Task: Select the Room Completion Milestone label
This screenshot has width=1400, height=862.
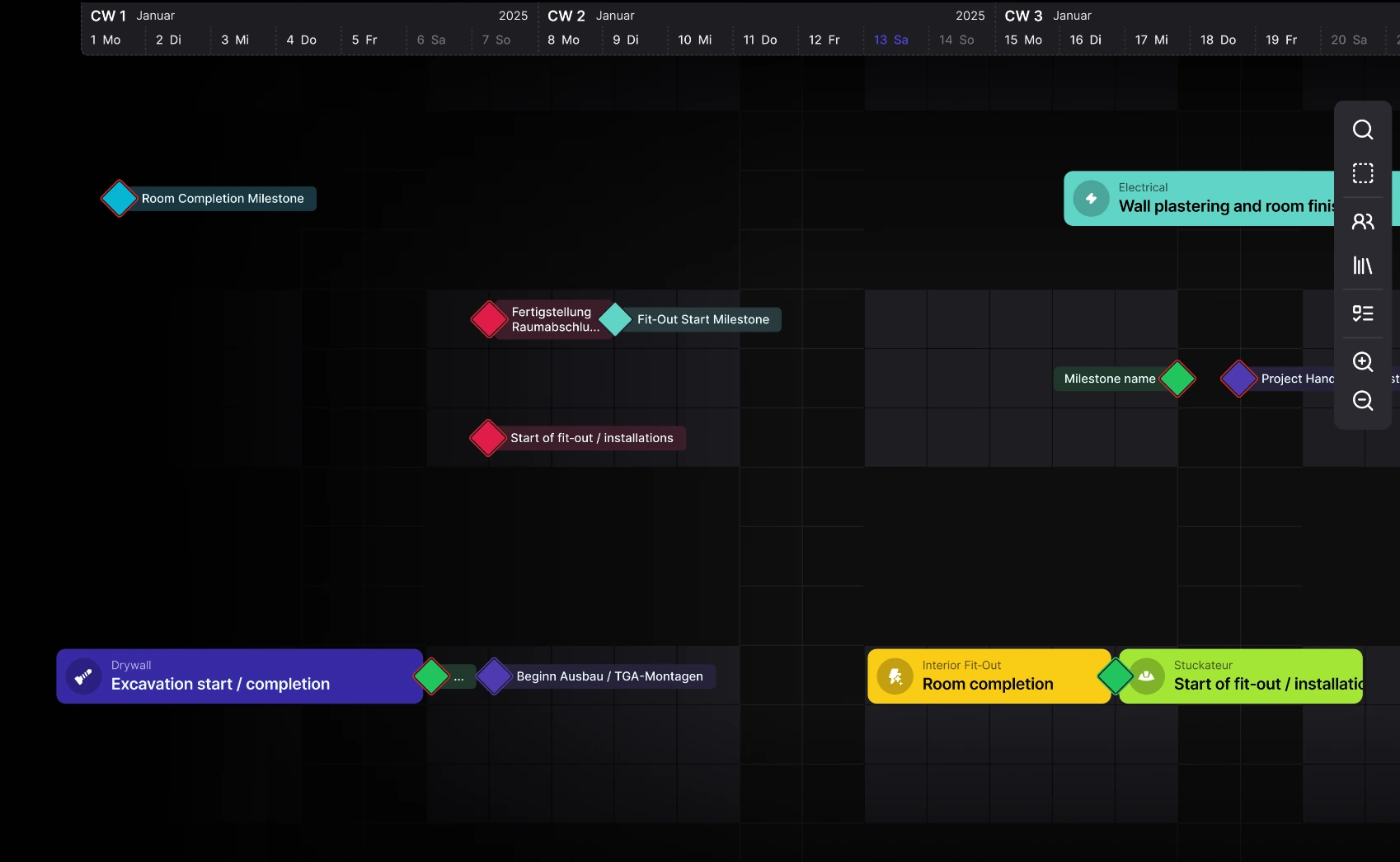Action: pos(223,199)
